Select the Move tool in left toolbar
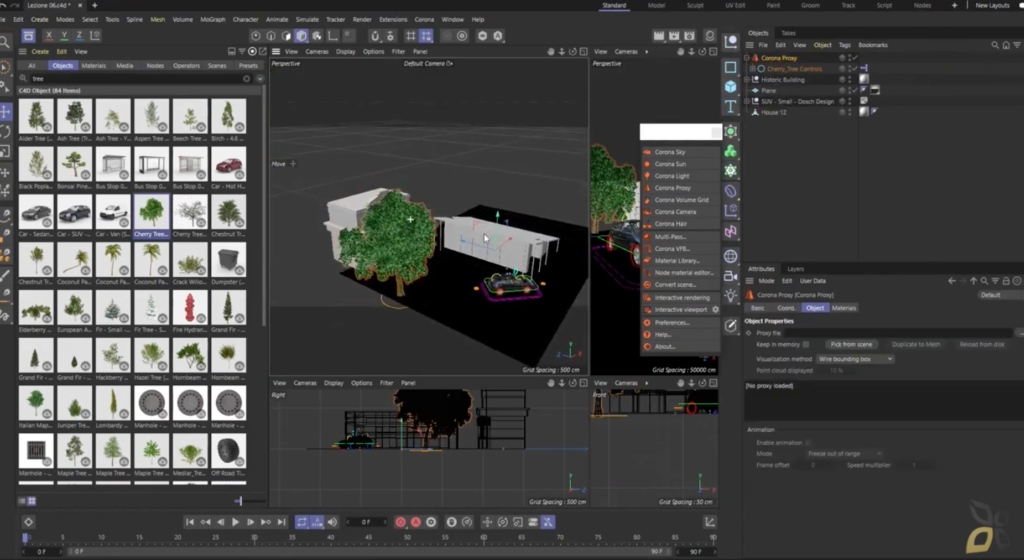Image resolution: width=1024 pixels, height=560 pixels. (5, 112)
